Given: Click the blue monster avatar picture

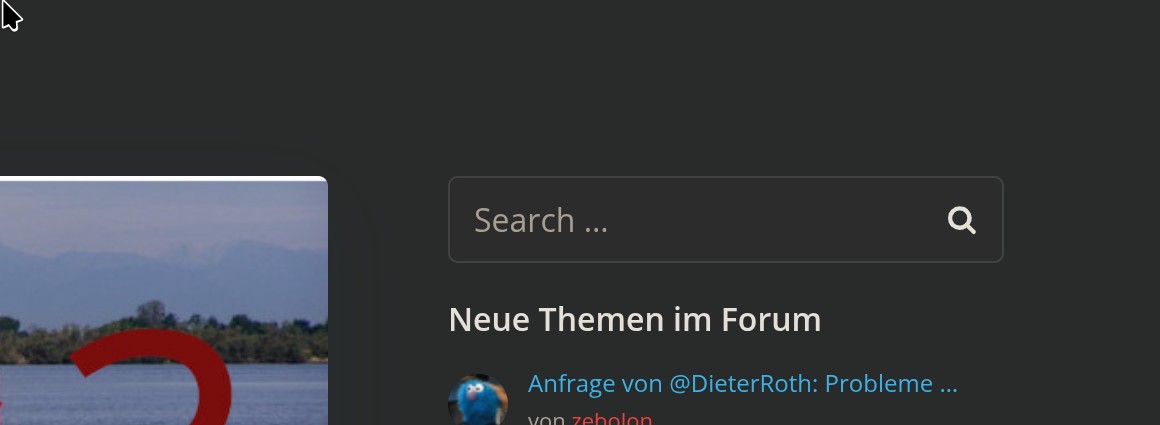Looking at the screenshot, I should (478, 401).
